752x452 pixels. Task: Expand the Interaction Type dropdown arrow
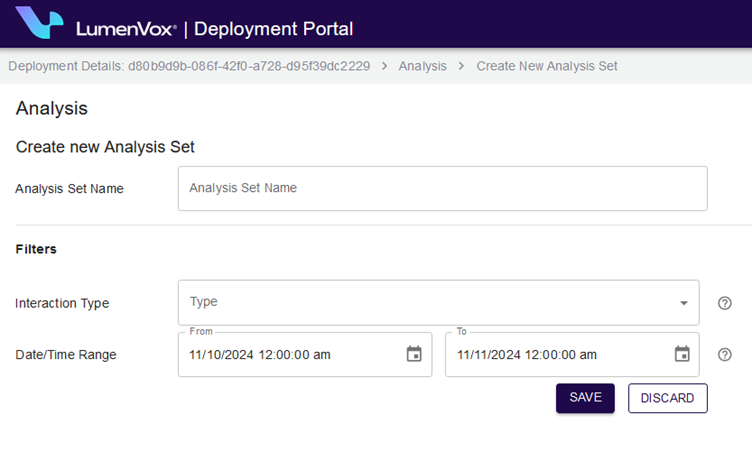pyautogui.click(x=684, y=303)
